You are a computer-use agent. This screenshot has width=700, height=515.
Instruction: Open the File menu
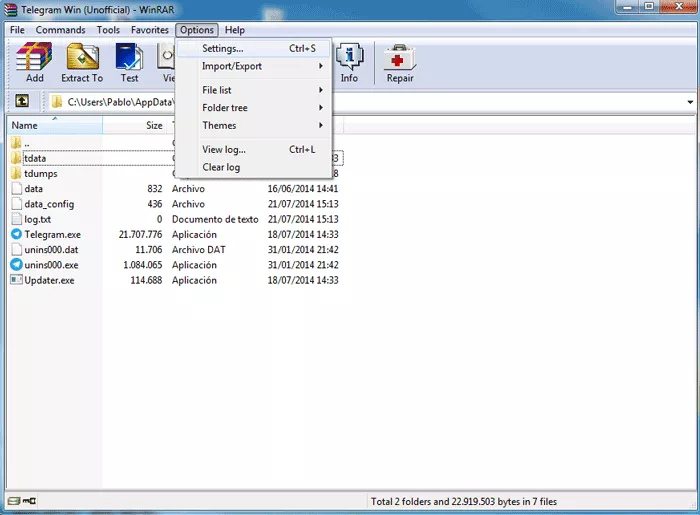click(x=17, y=30)
